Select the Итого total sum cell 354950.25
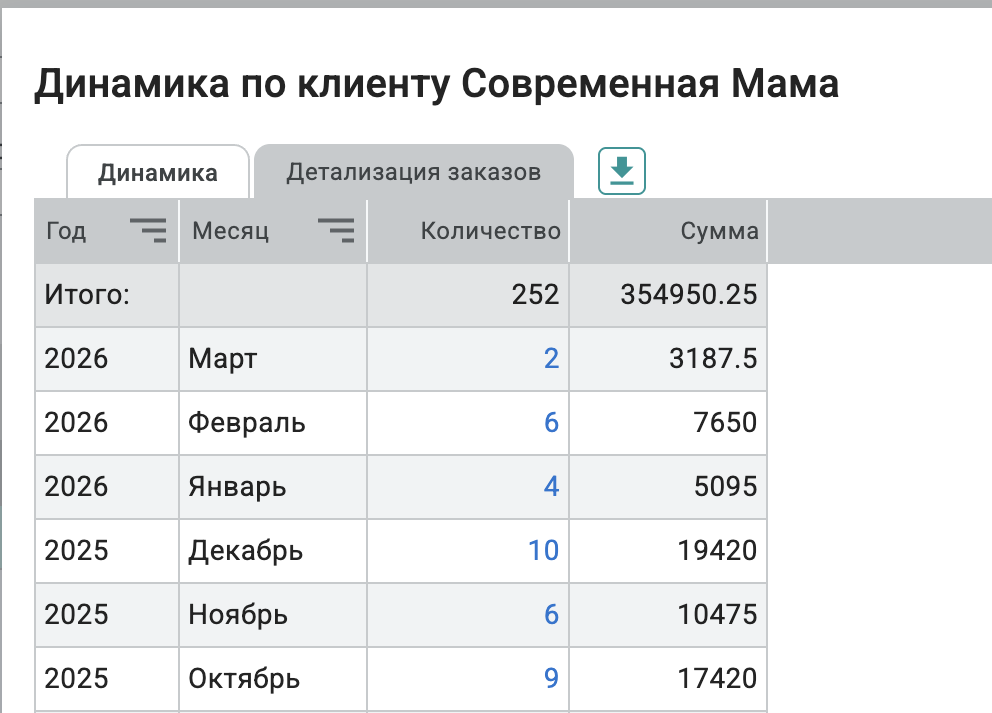992x713 pixels. [688, 295]
